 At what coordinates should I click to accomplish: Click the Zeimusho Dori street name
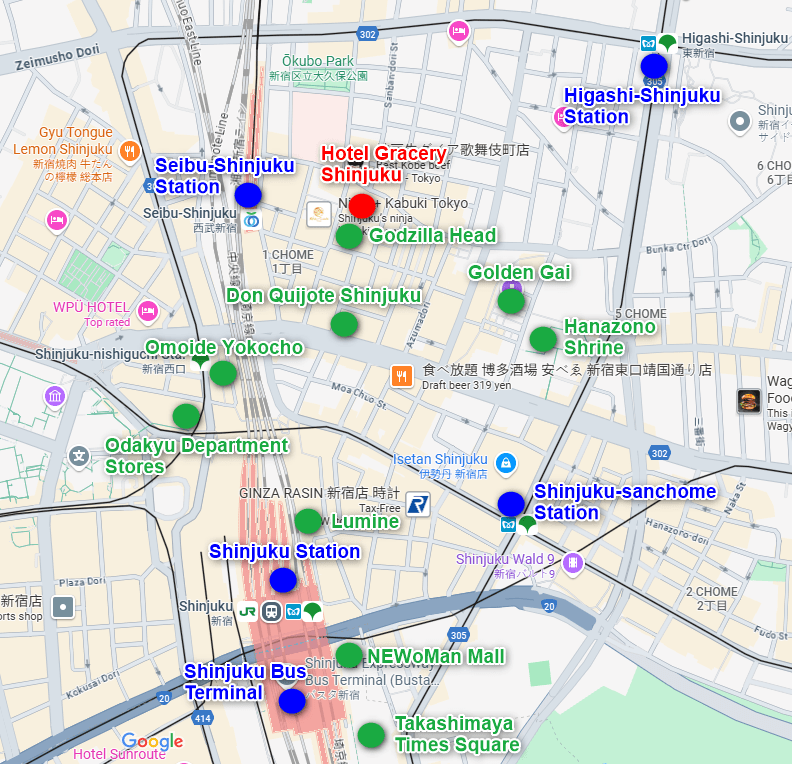(x=57, y=58)
